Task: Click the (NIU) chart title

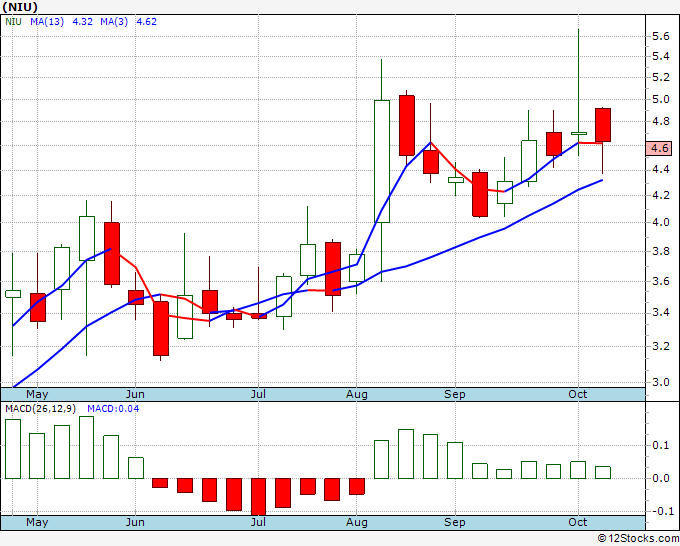Action: (20, 7)
